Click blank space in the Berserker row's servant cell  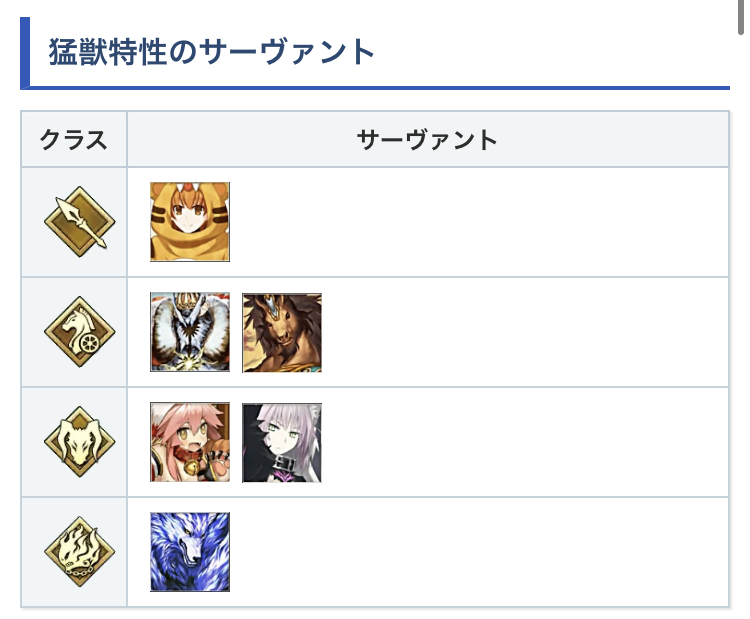coord(520,442)
